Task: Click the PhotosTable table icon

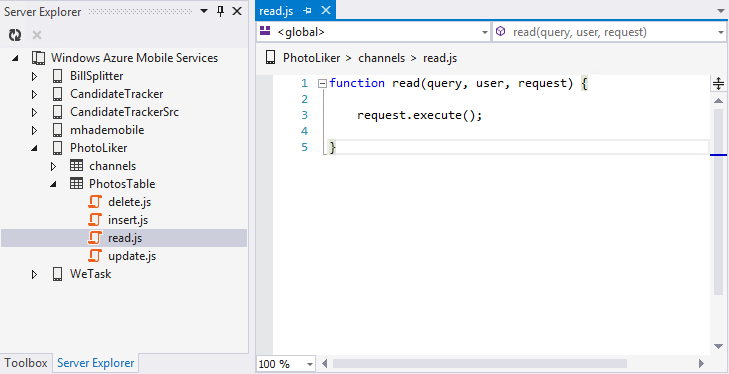Action: point(76,184)
